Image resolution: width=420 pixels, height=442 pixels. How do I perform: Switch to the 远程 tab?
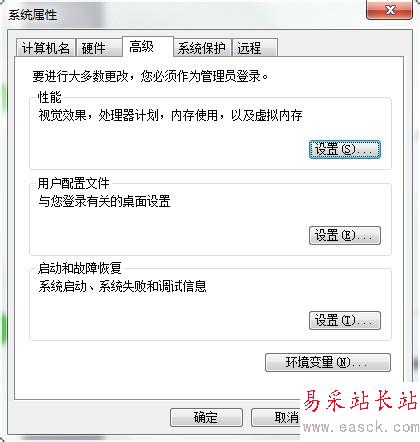(x=255, y=48)
